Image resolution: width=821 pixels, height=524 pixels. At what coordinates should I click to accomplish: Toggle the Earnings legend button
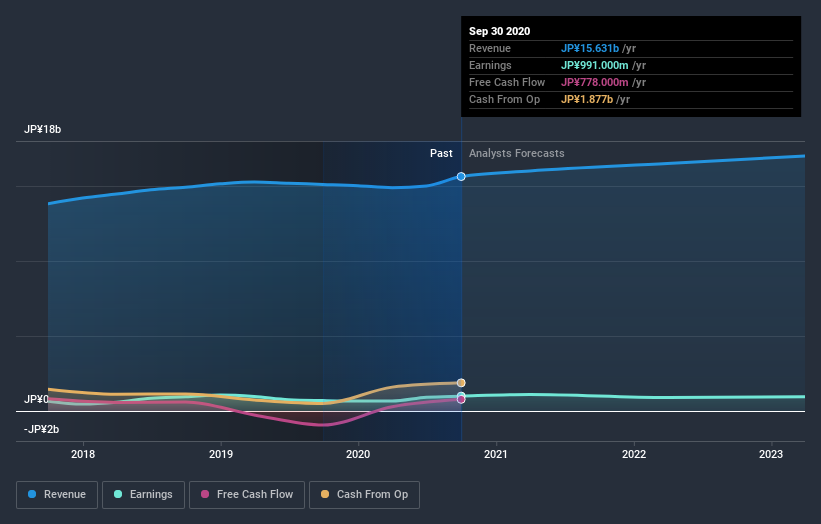pyautogui.click(x=143, y=495)
